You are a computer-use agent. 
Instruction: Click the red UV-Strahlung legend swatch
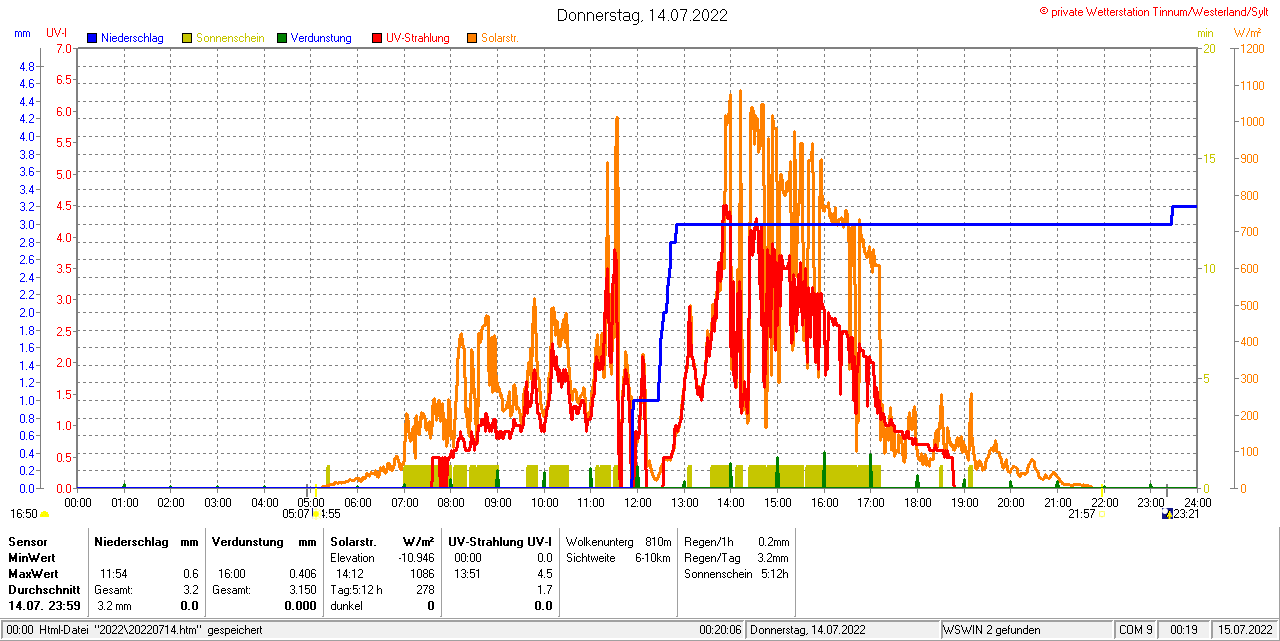coord(377,38)
